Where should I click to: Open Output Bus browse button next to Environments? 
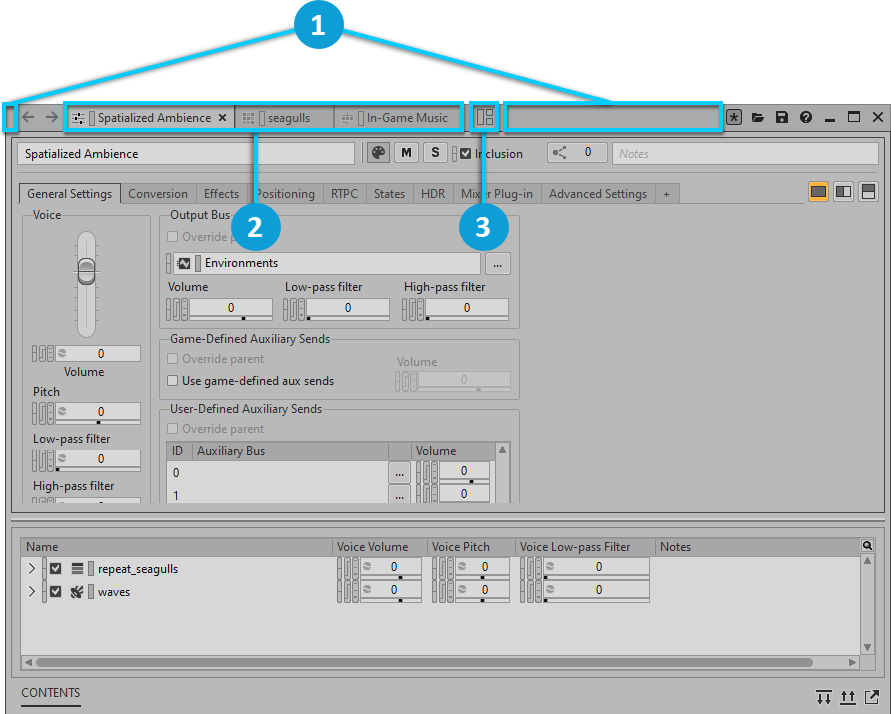(499, 264)
